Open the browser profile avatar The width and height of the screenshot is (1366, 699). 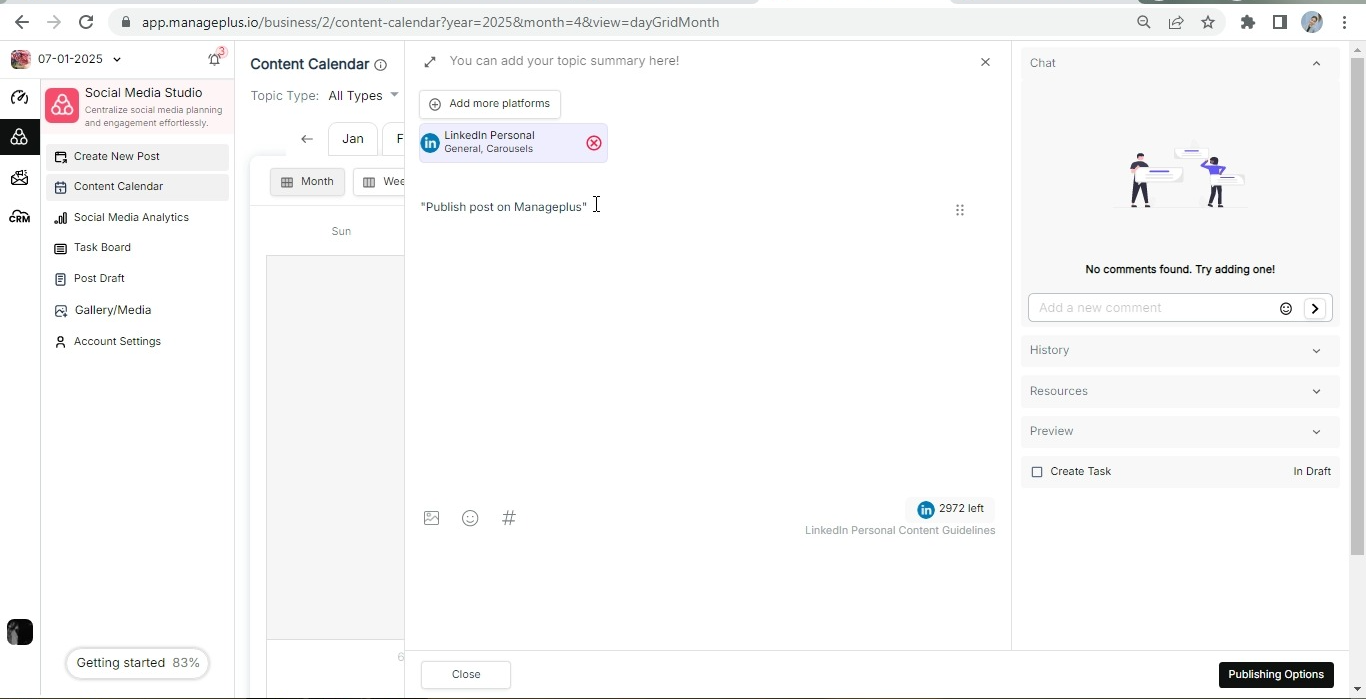(1312, 22)
